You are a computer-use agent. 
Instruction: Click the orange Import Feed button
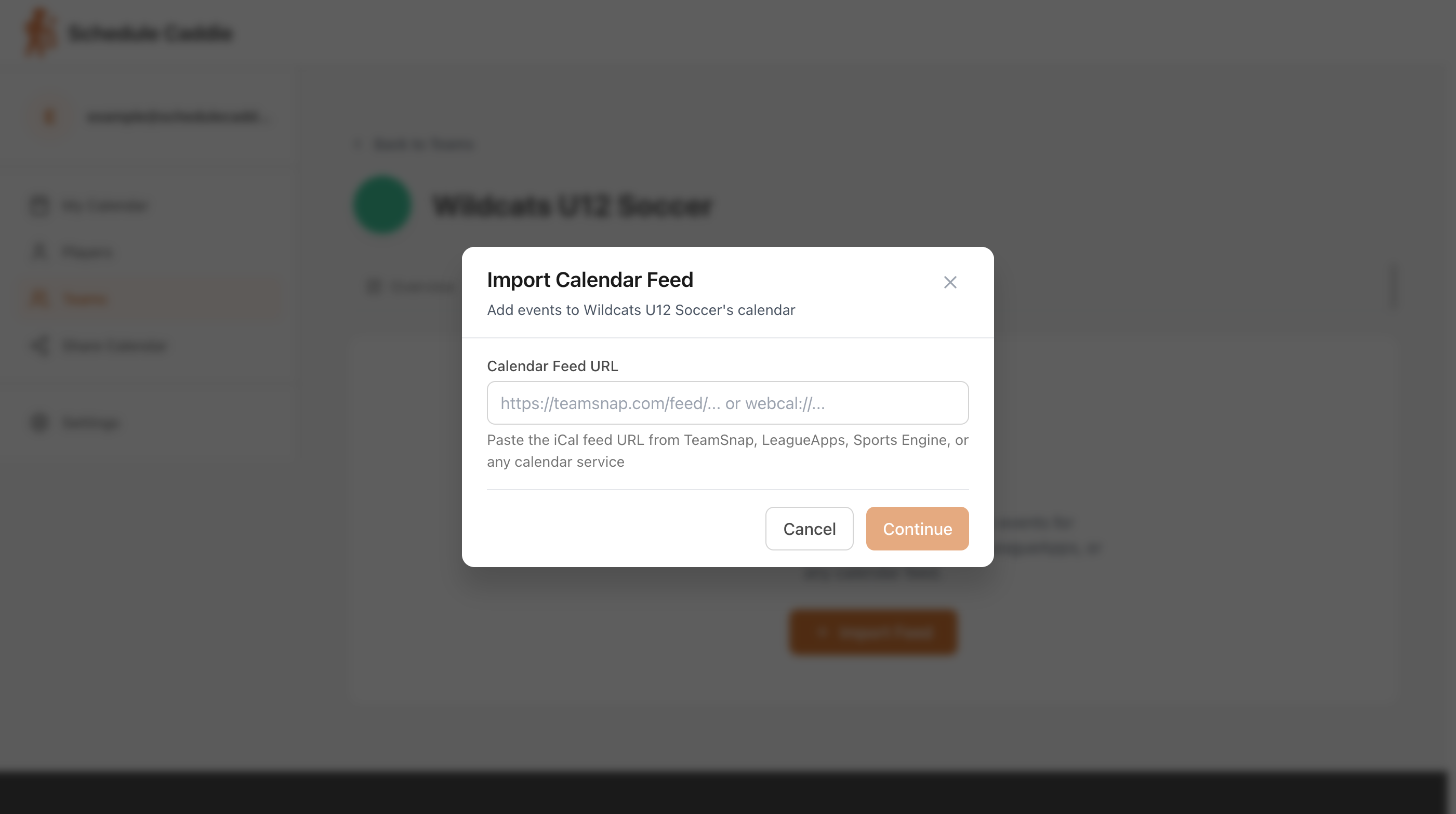coord(872,632)
